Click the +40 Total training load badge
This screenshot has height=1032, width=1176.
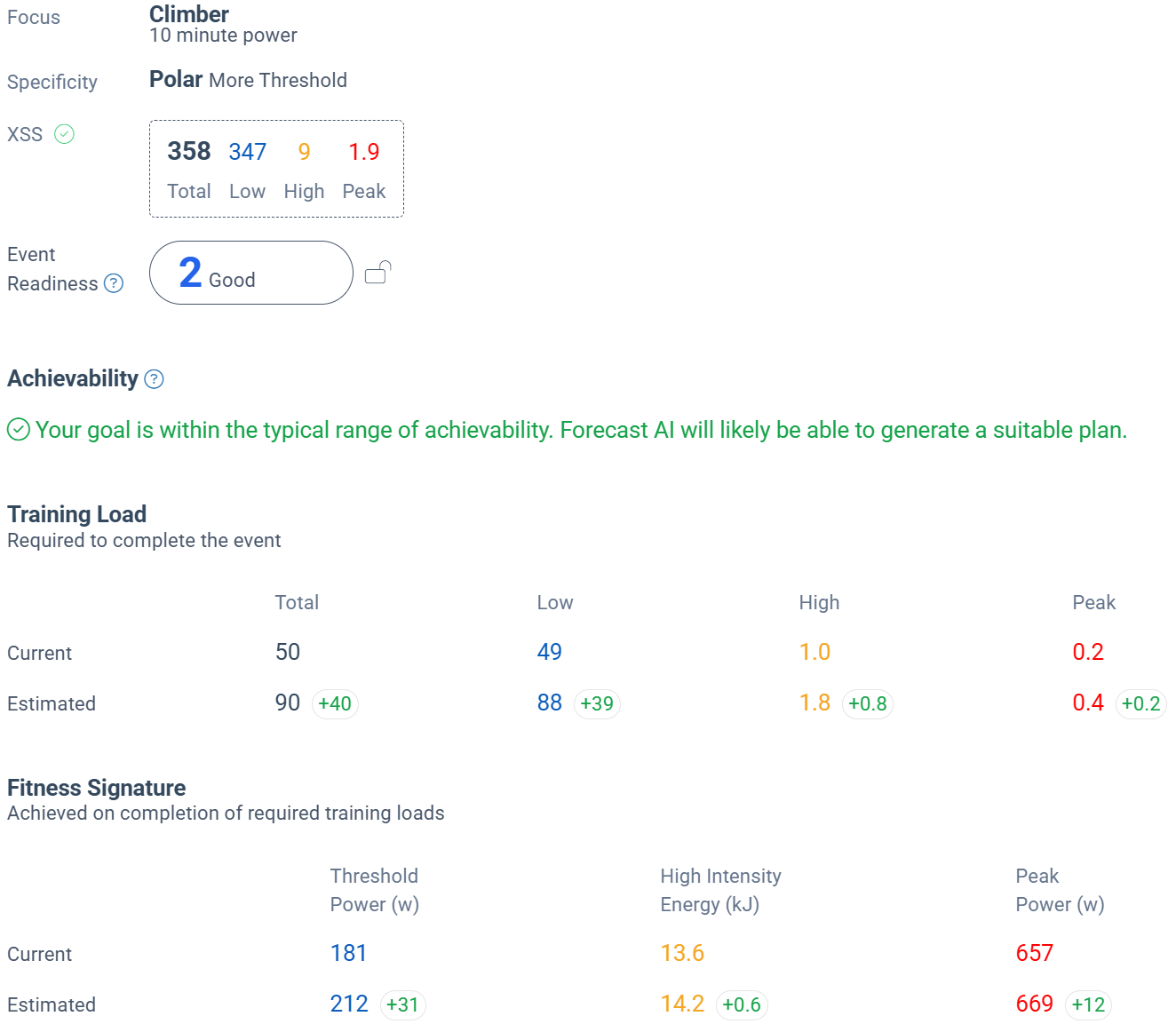[335, 703]
